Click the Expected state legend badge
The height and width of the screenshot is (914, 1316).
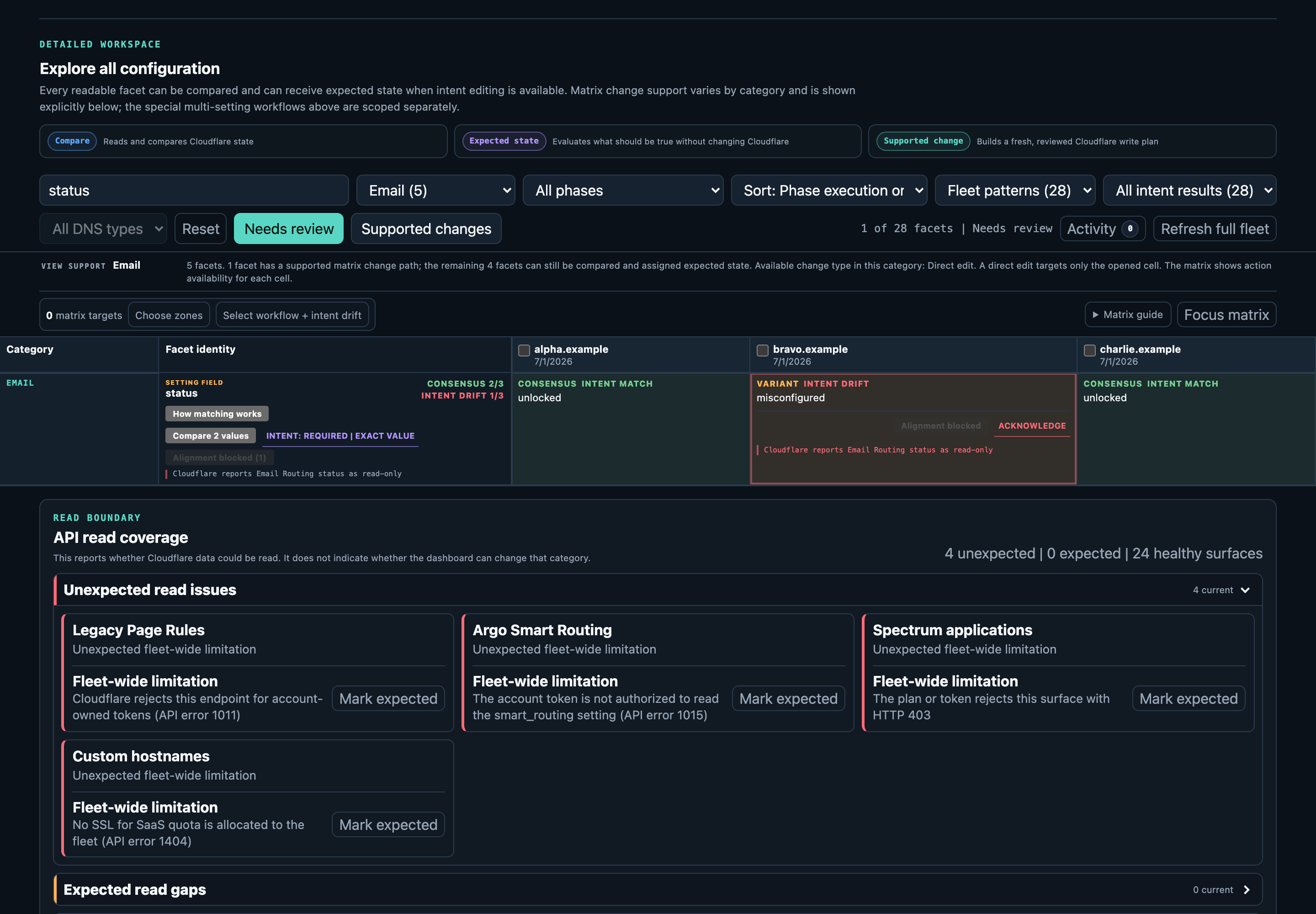(504, 141)
